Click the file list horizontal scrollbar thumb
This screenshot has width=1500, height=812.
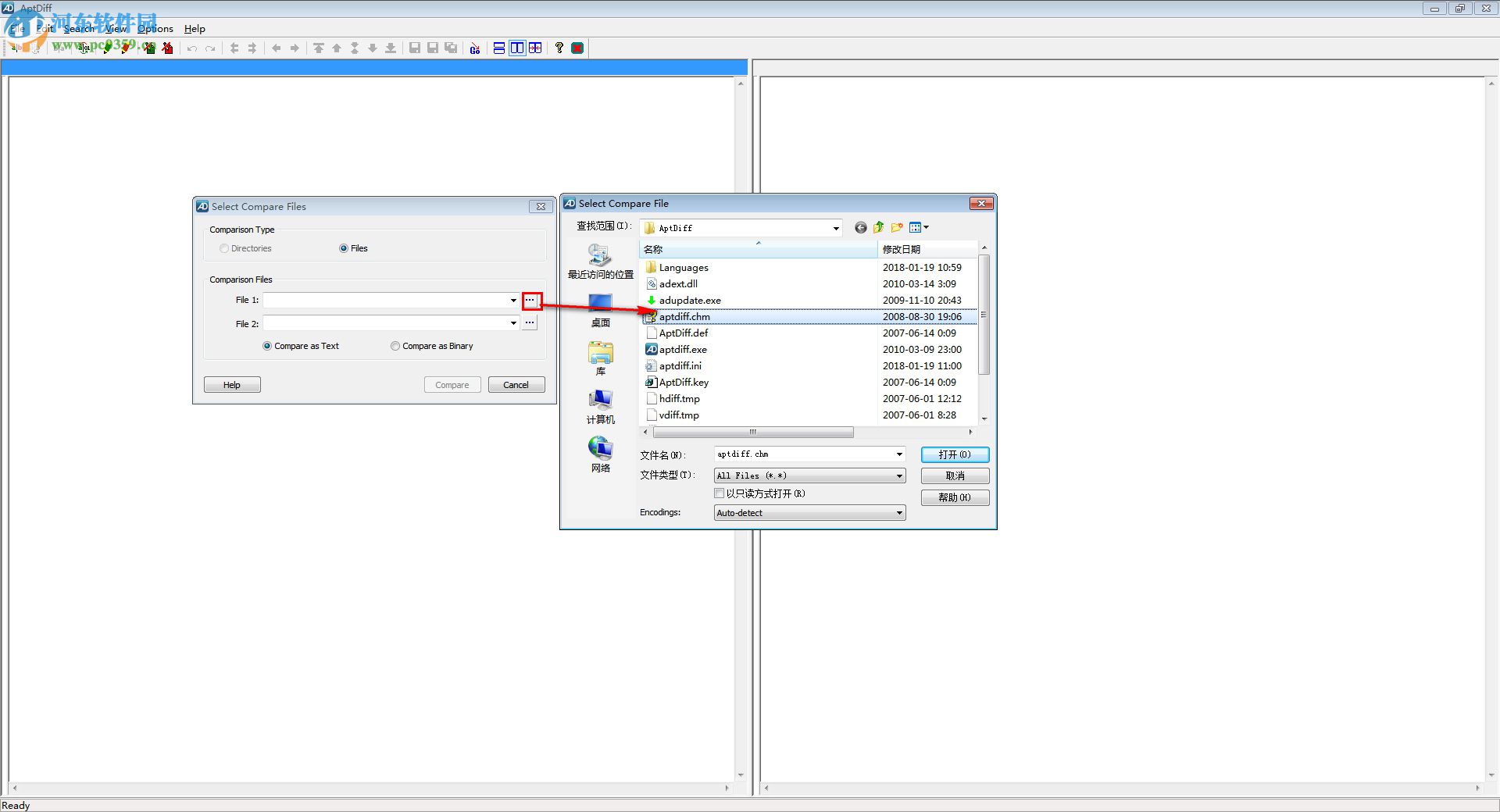click(753, 432)
